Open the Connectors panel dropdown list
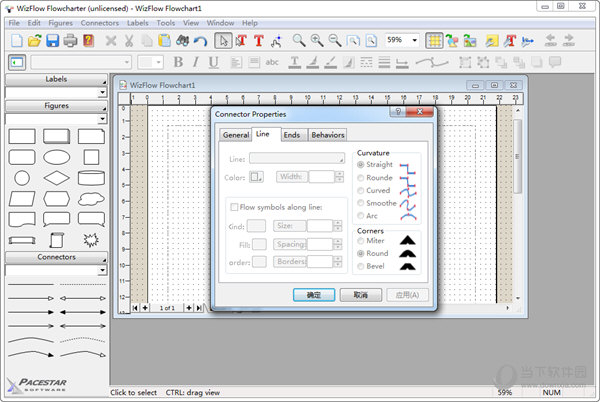The width and height of the screenshot is (600, 402). click(102, 270)
